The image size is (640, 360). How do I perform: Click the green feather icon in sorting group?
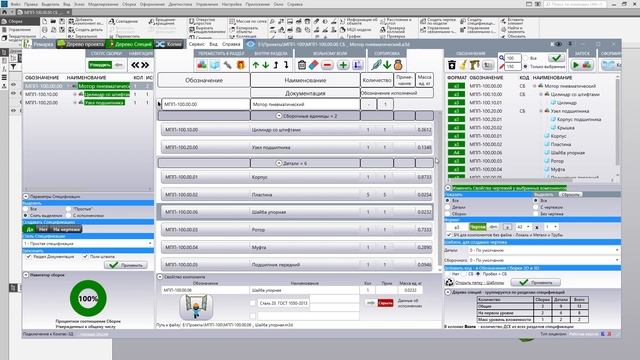pos(376,65)
